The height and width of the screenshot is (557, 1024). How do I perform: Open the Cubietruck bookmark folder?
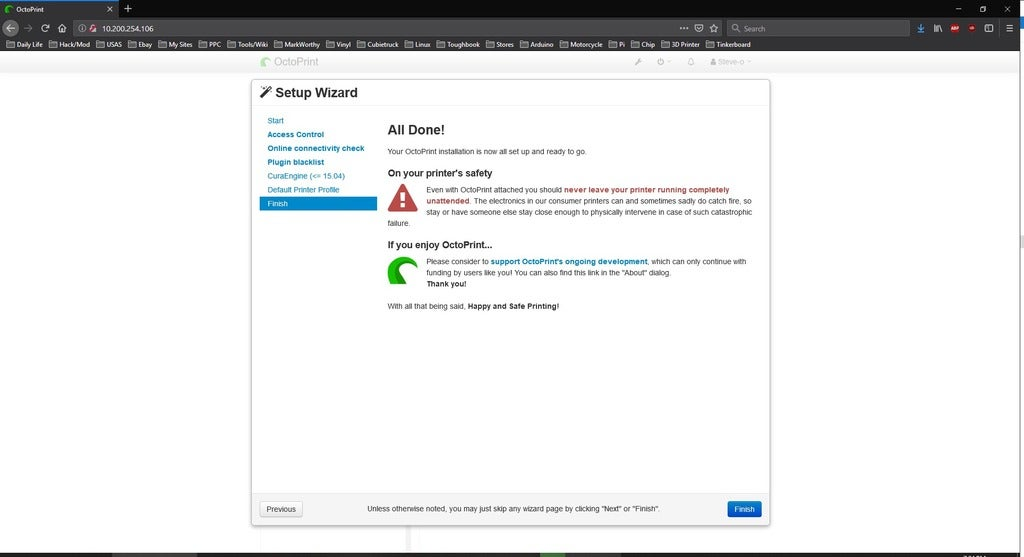click(377, 44)
